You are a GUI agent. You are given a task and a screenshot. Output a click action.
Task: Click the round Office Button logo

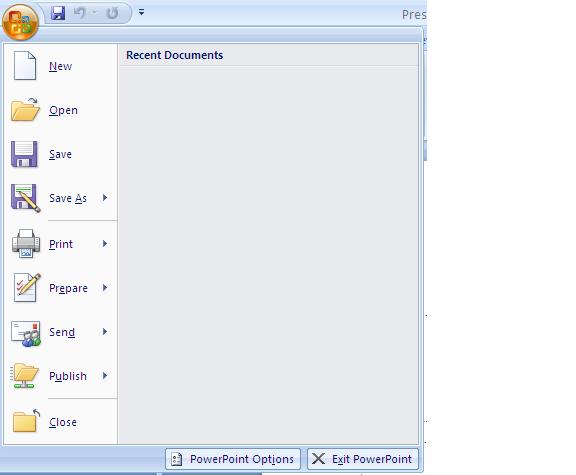pyautogui.click(x=20, y=22)
